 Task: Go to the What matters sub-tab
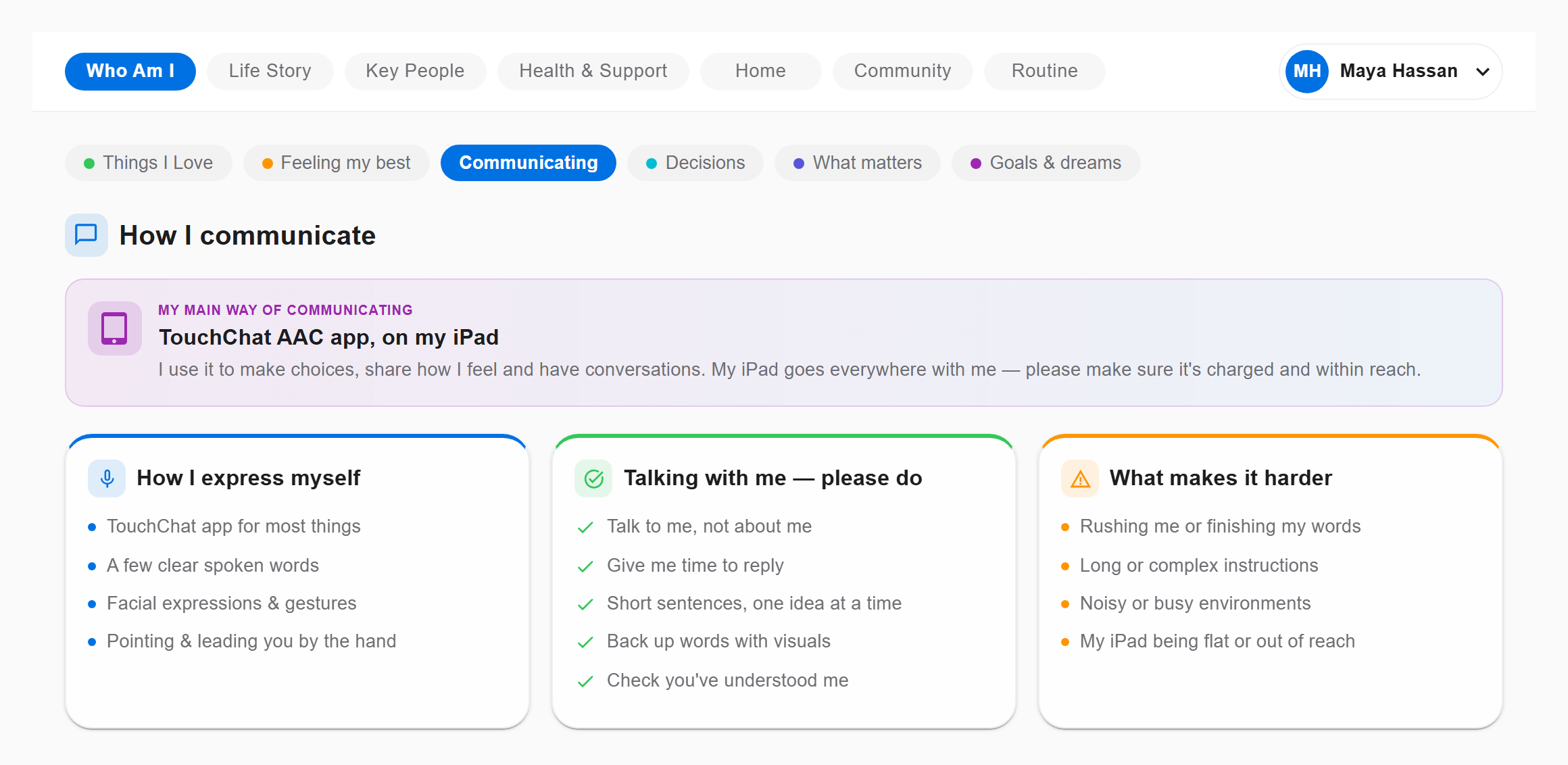[x=858, y=163]
